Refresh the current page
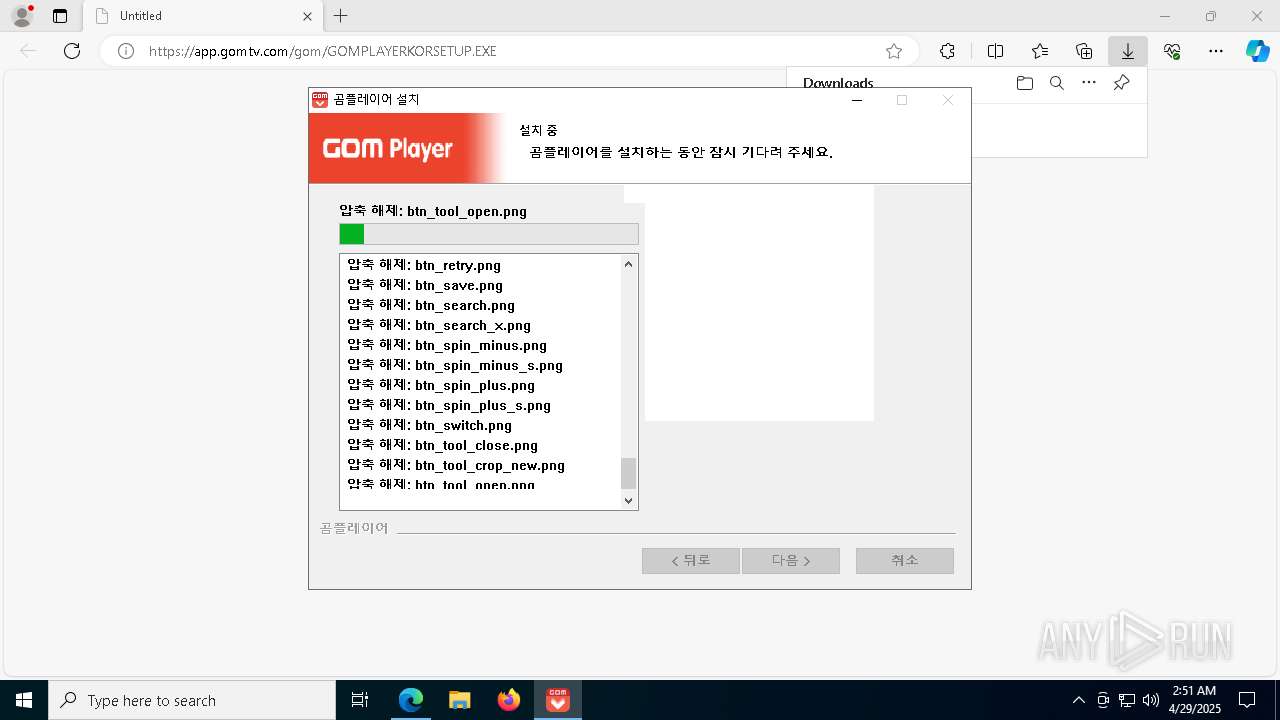1280x720 pixels. point(72,51)
